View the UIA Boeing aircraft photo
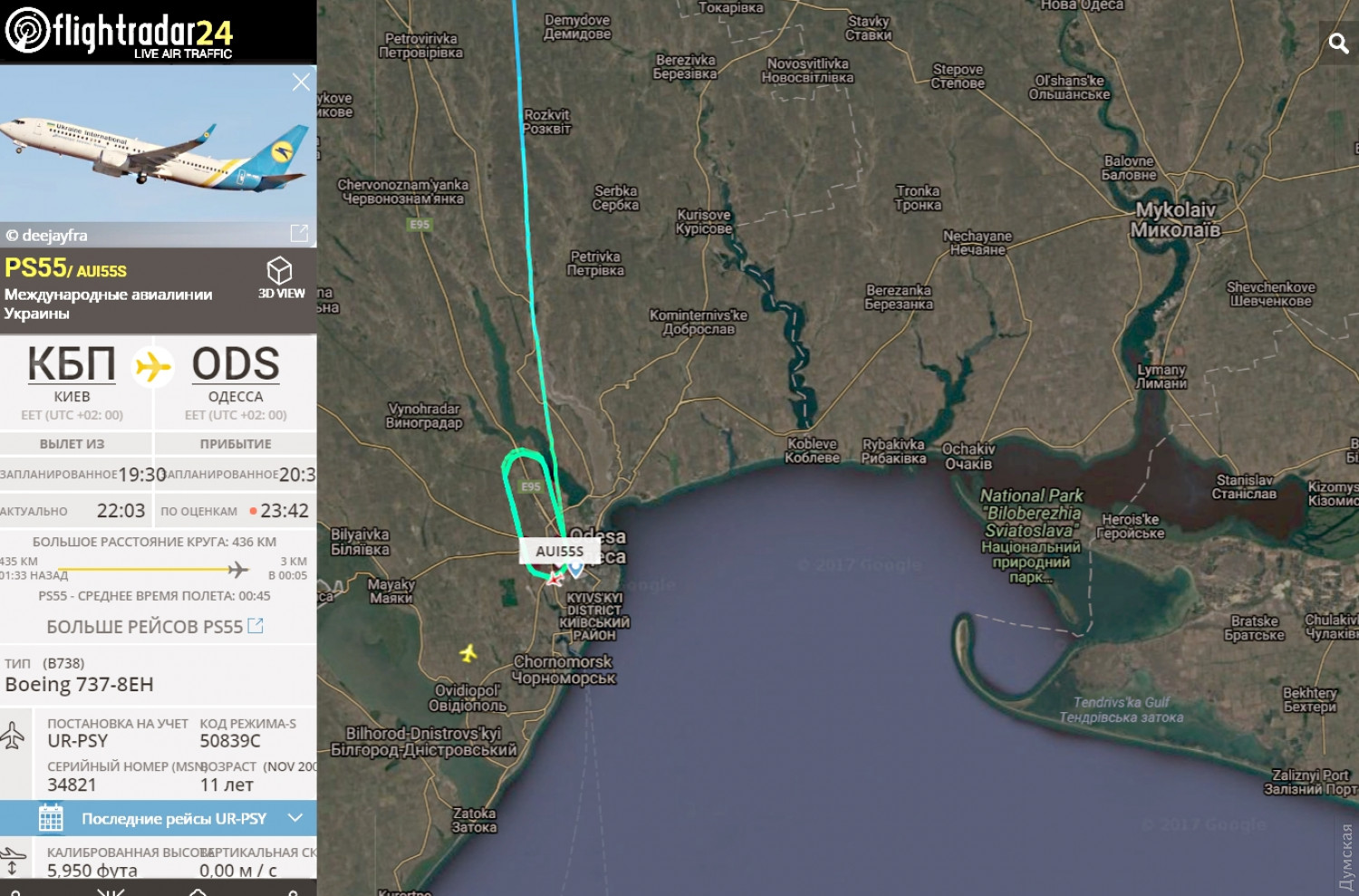 [159, 144]
